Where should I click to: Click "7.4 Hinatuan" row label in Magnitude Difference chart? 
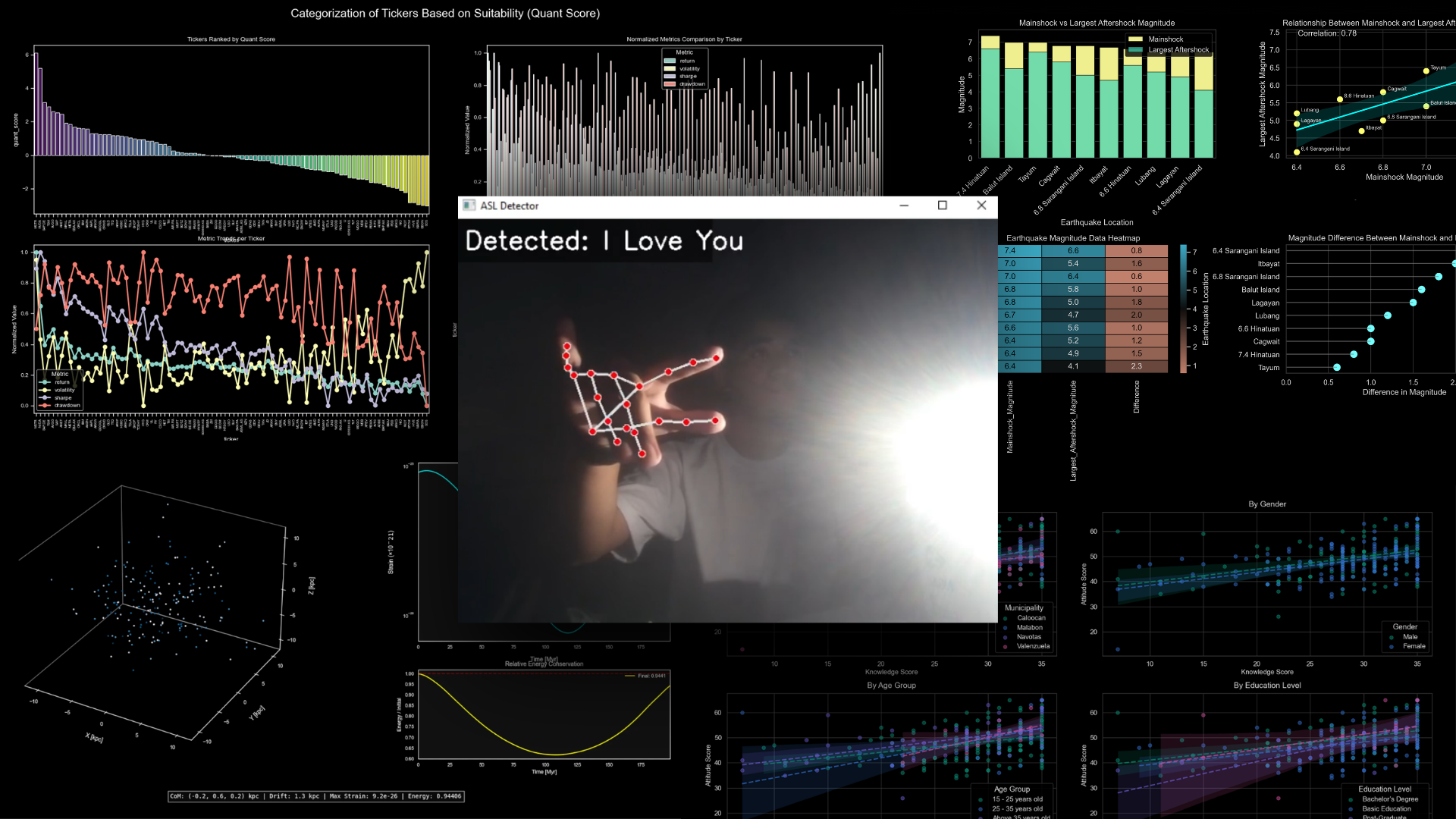1259,355
